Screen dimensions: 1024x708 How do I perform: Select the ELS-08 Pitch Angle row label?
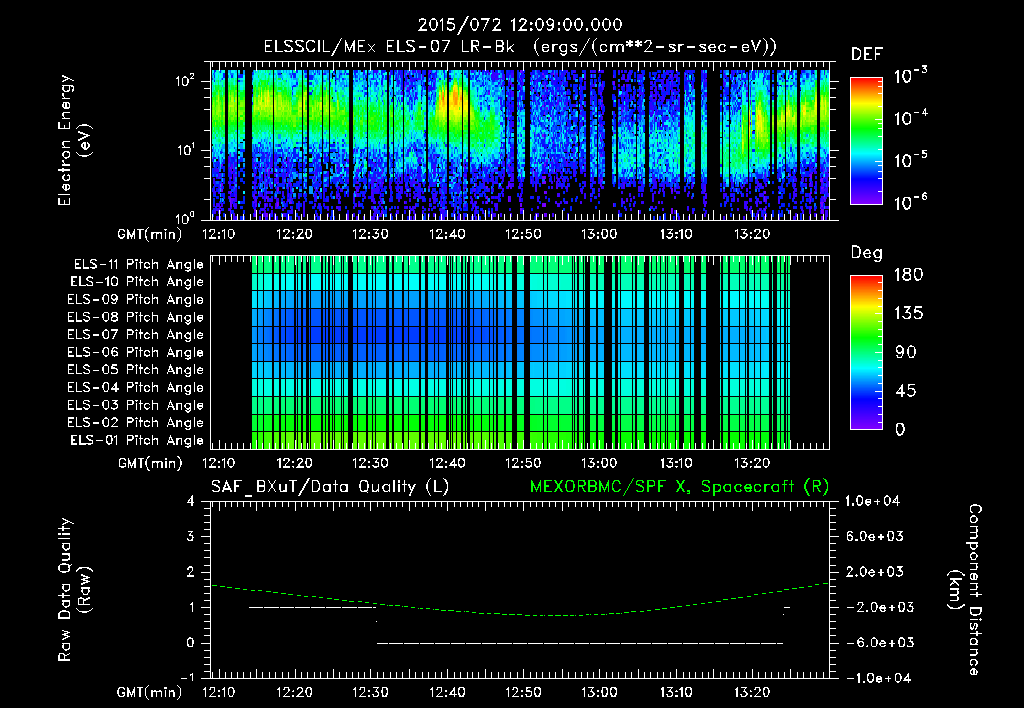coord(136,317)
